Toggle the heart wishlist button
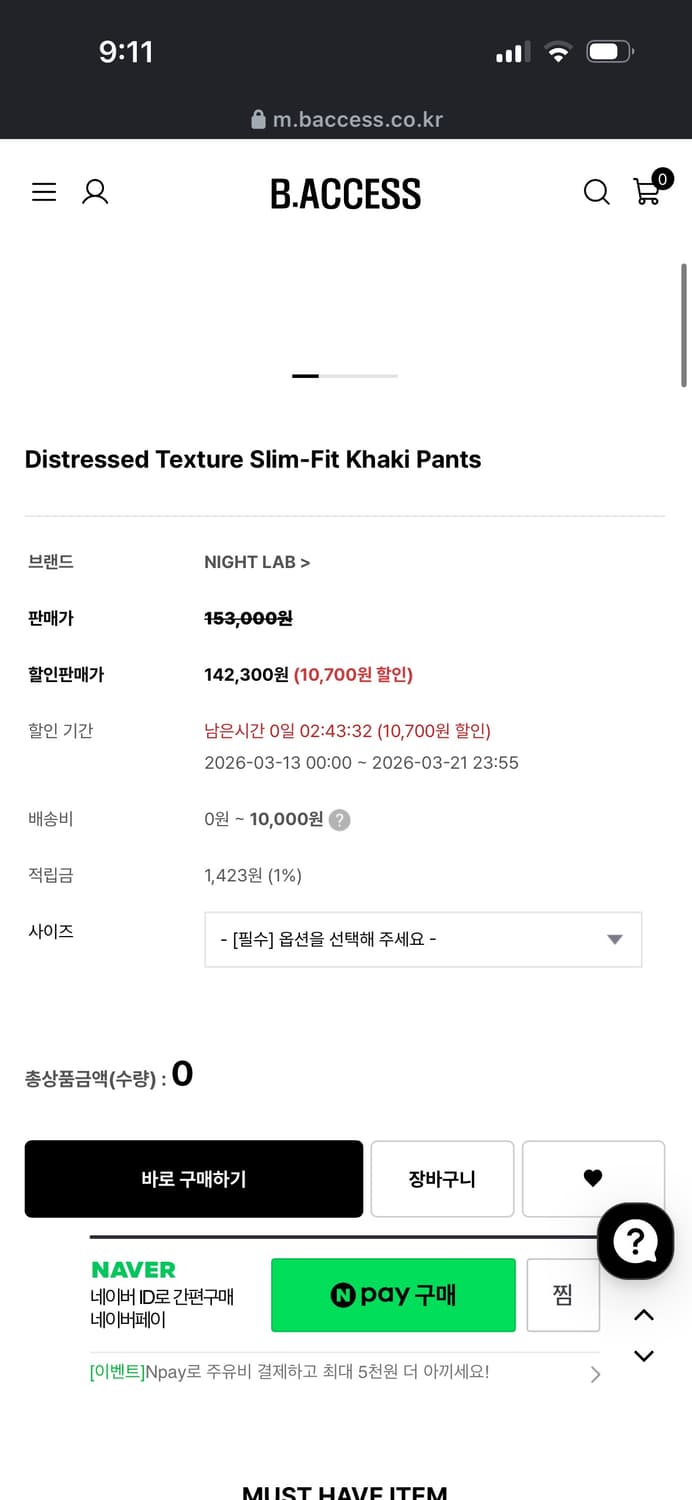692x1500 pixels. pyautogui.click(x=593, y=1179)
